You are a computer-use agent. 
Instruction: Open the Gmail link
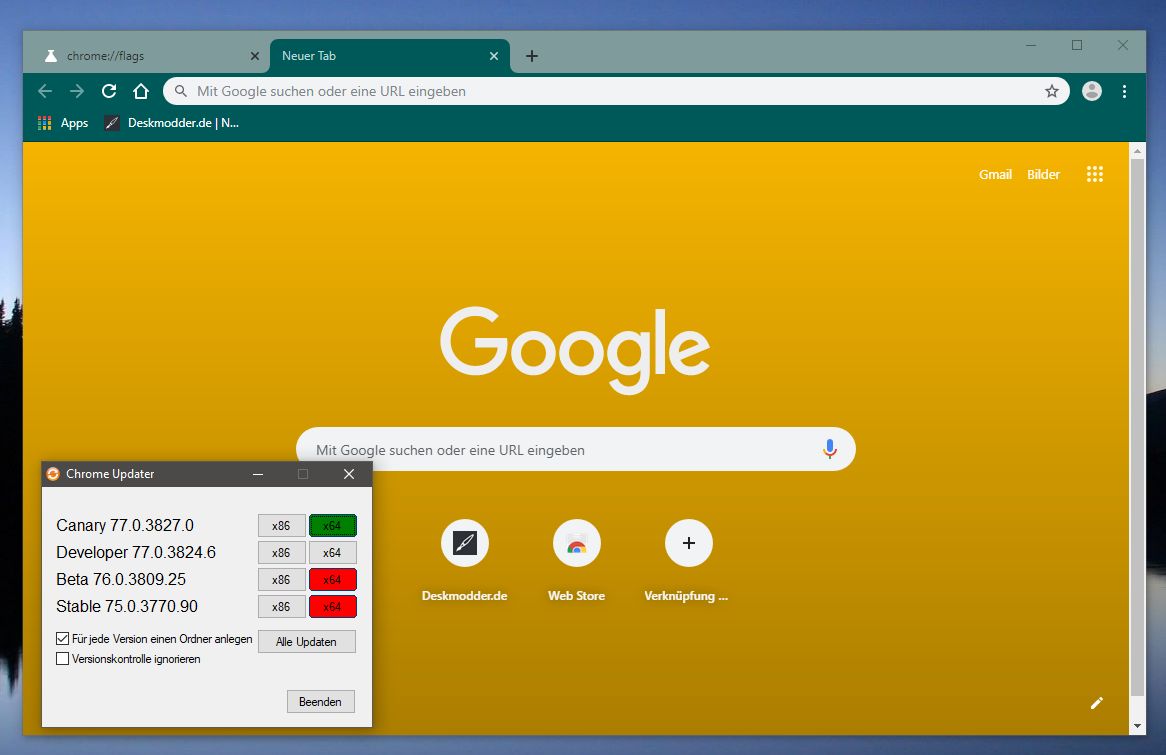995,174
